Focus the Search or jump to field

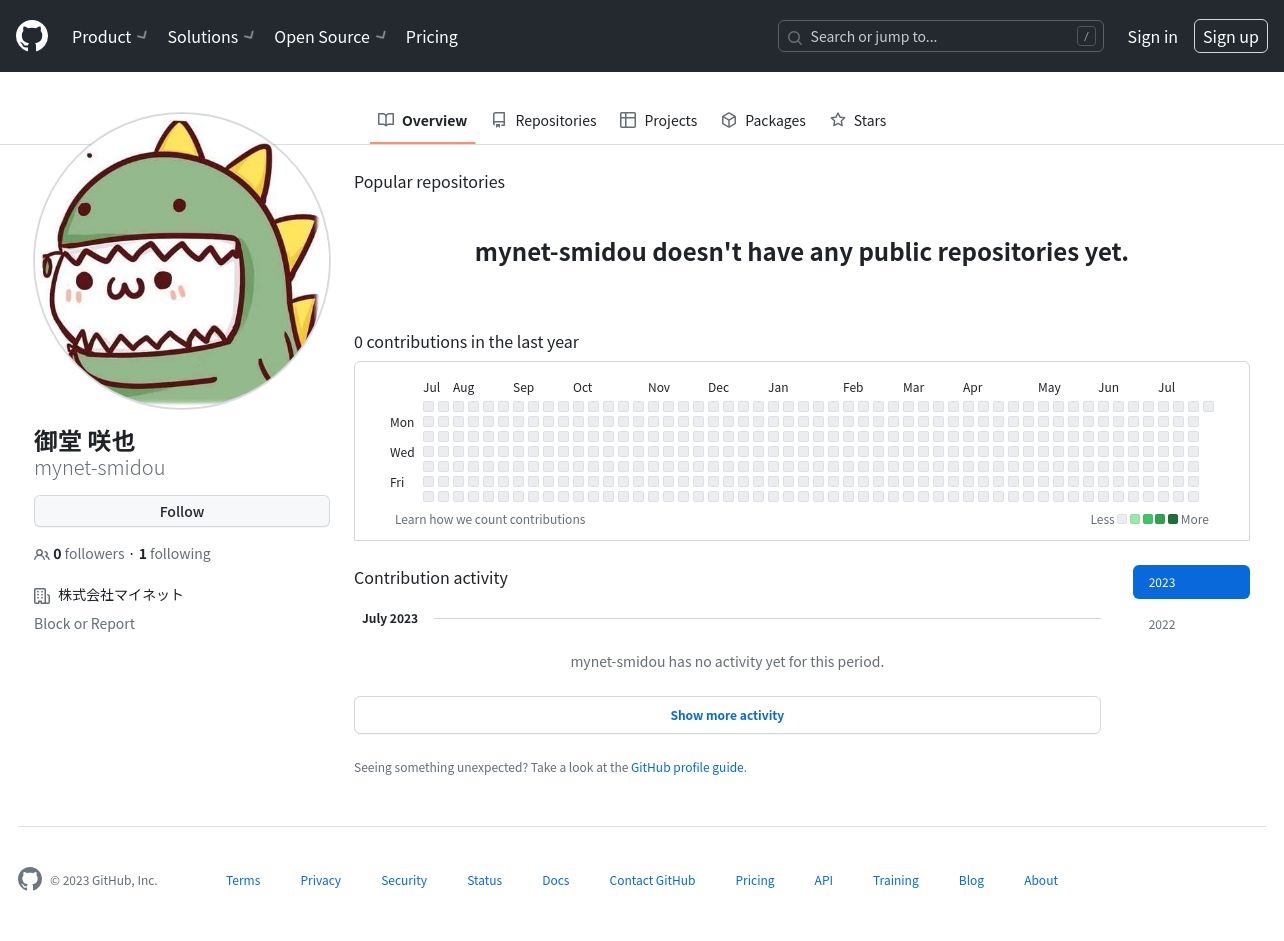pos(941,36)
